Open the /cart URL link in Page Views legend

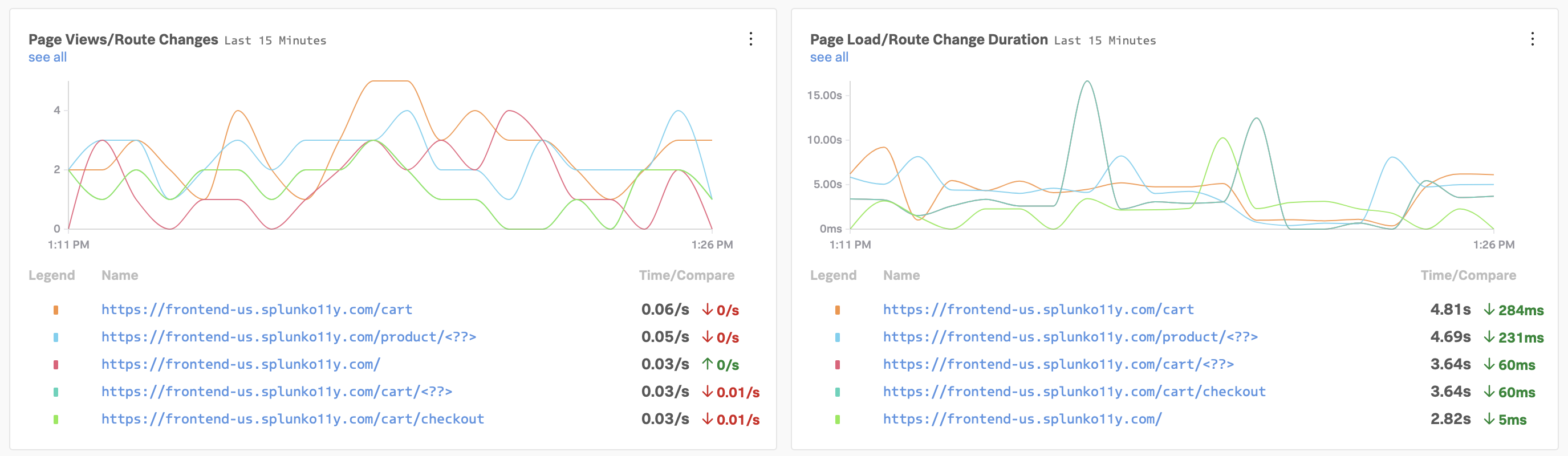point(256,310)
